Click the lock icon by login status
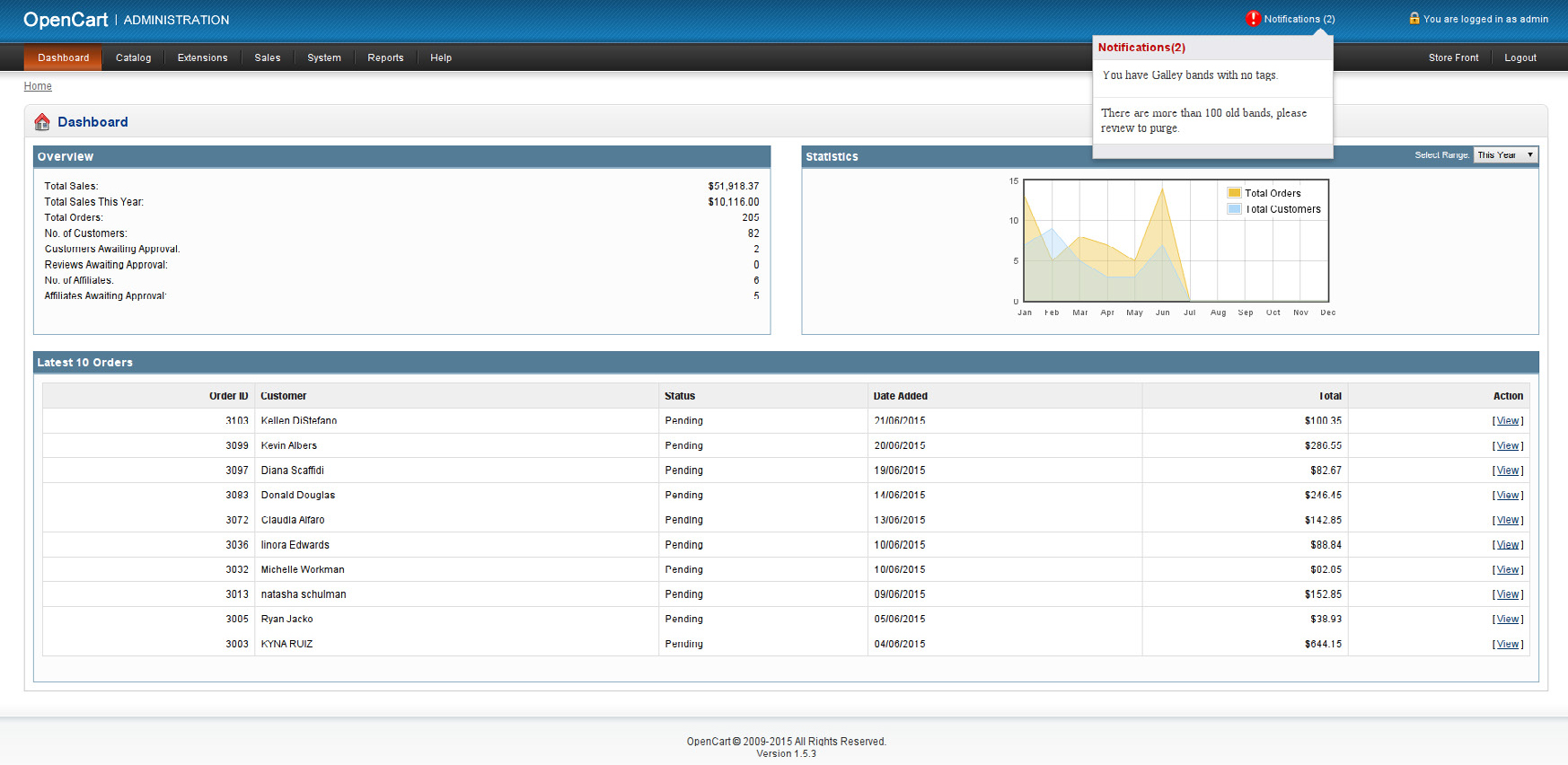Image resolution: width=1568 pixels, height=765 pixels. point(1414,18)
